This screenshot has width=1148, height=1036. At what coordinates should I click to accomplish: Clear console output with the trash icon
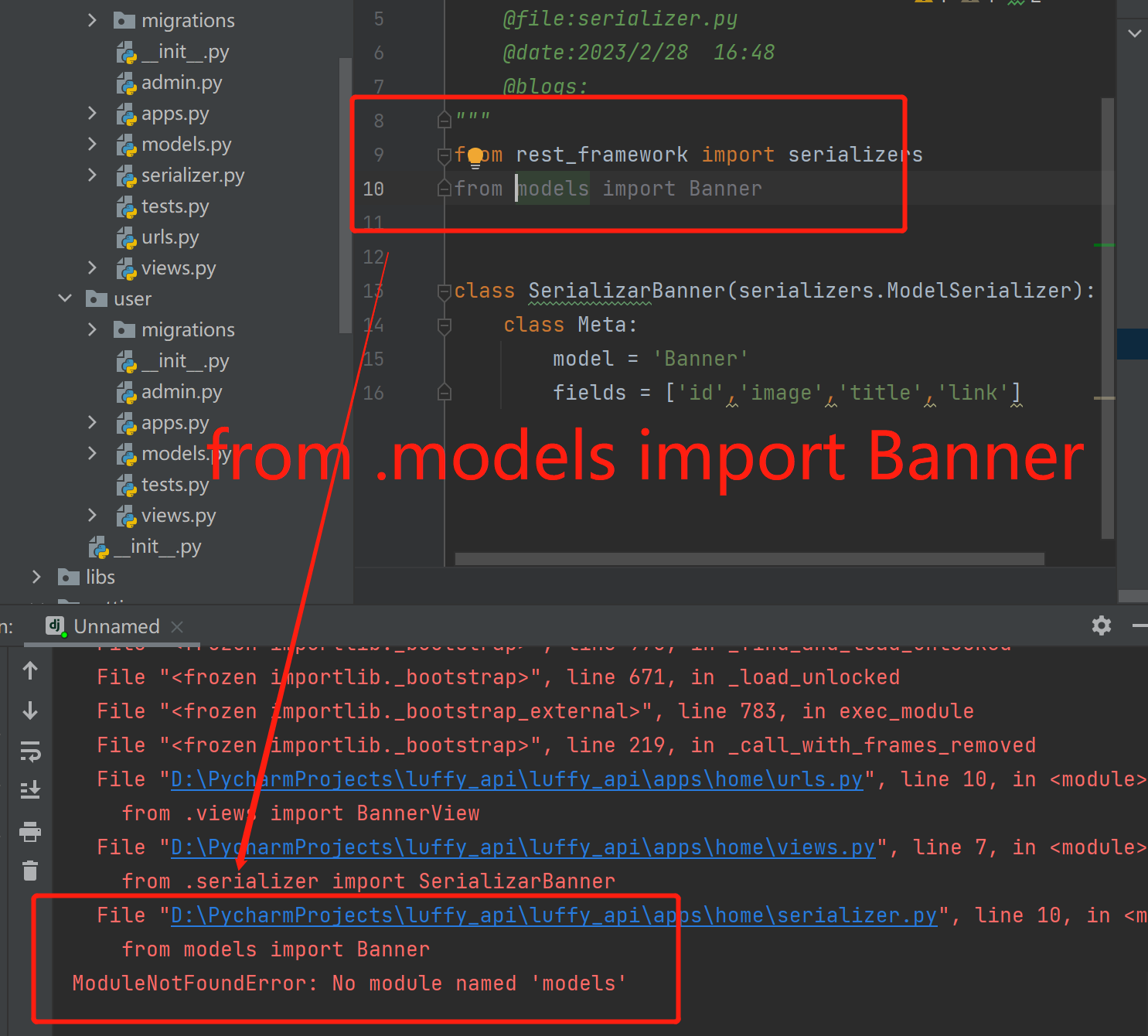tap(30, 871)
